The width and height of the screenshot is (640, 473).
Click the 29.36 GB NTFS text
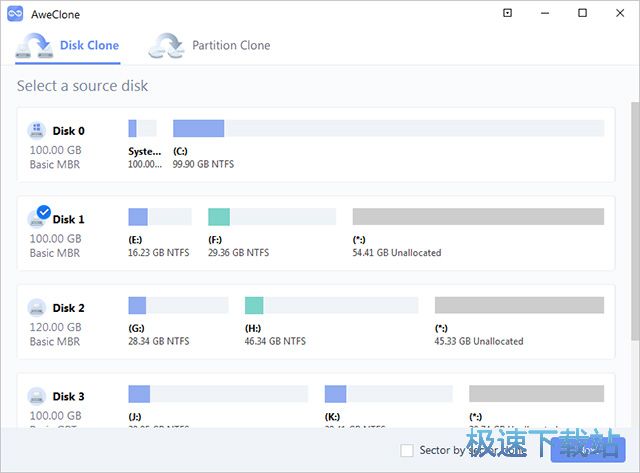point(238,253)
